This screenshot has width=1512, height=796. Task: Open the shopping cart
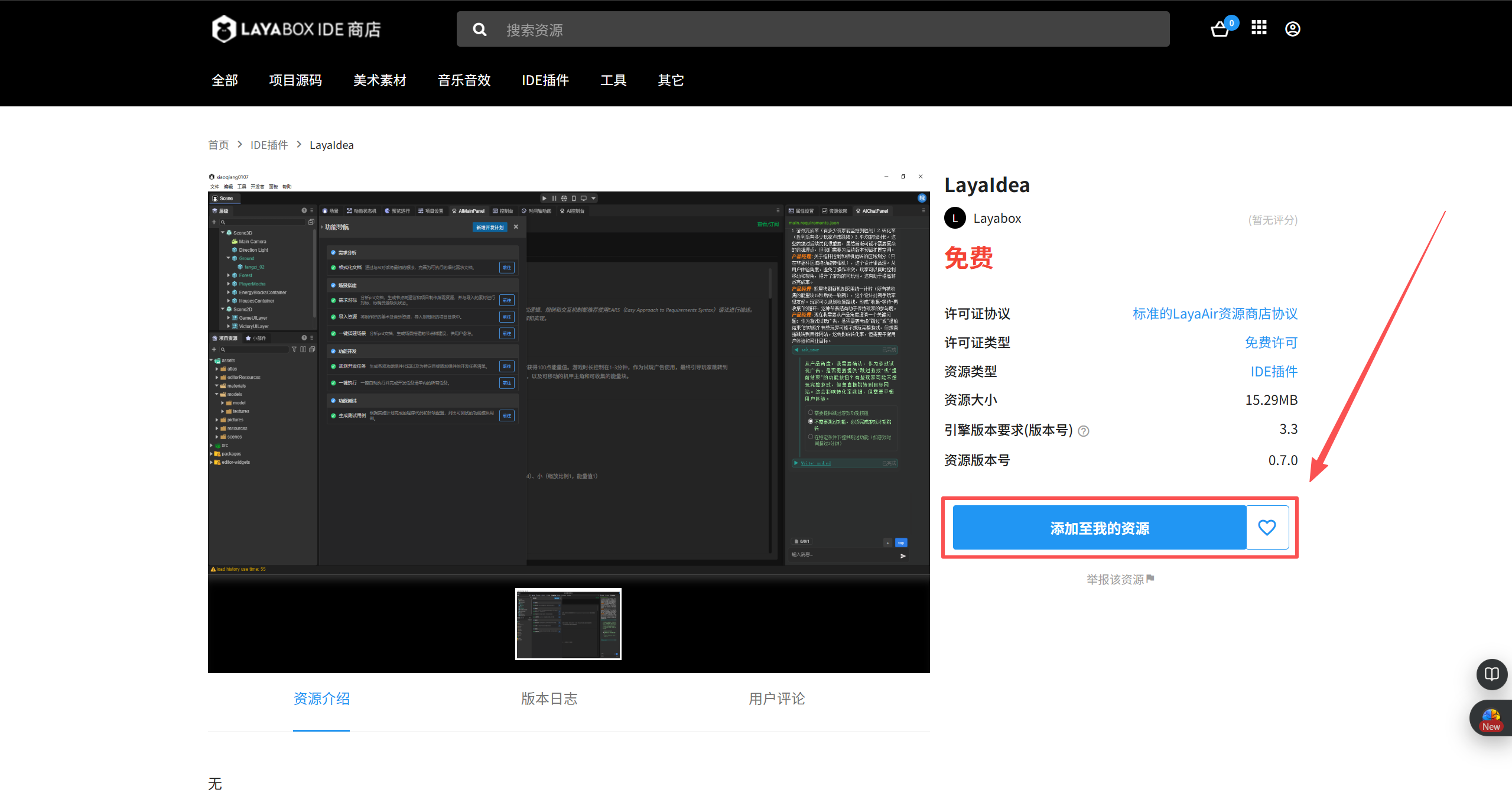pyautogui.click(x=1220, y=29)
